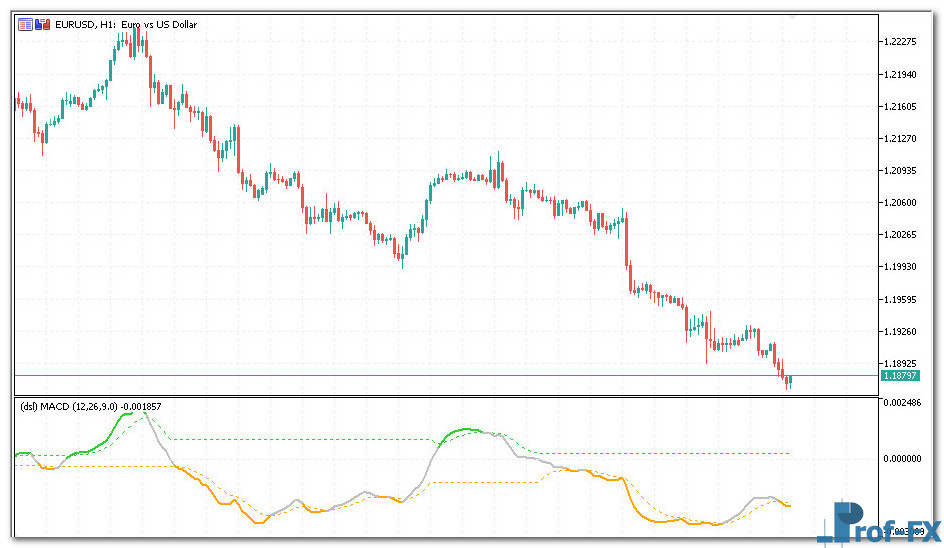Click the highest candlestick near 1.22275

point(137,38)
